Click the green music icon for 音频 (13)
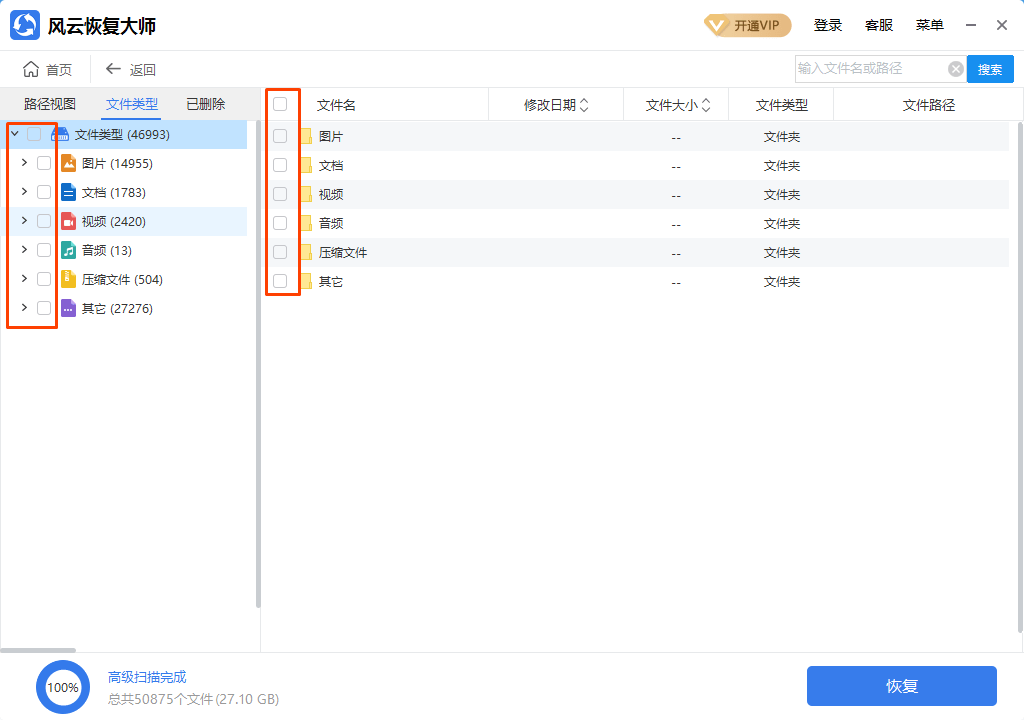This screenshot has height=720, width=1024. (x=69, y=250)
